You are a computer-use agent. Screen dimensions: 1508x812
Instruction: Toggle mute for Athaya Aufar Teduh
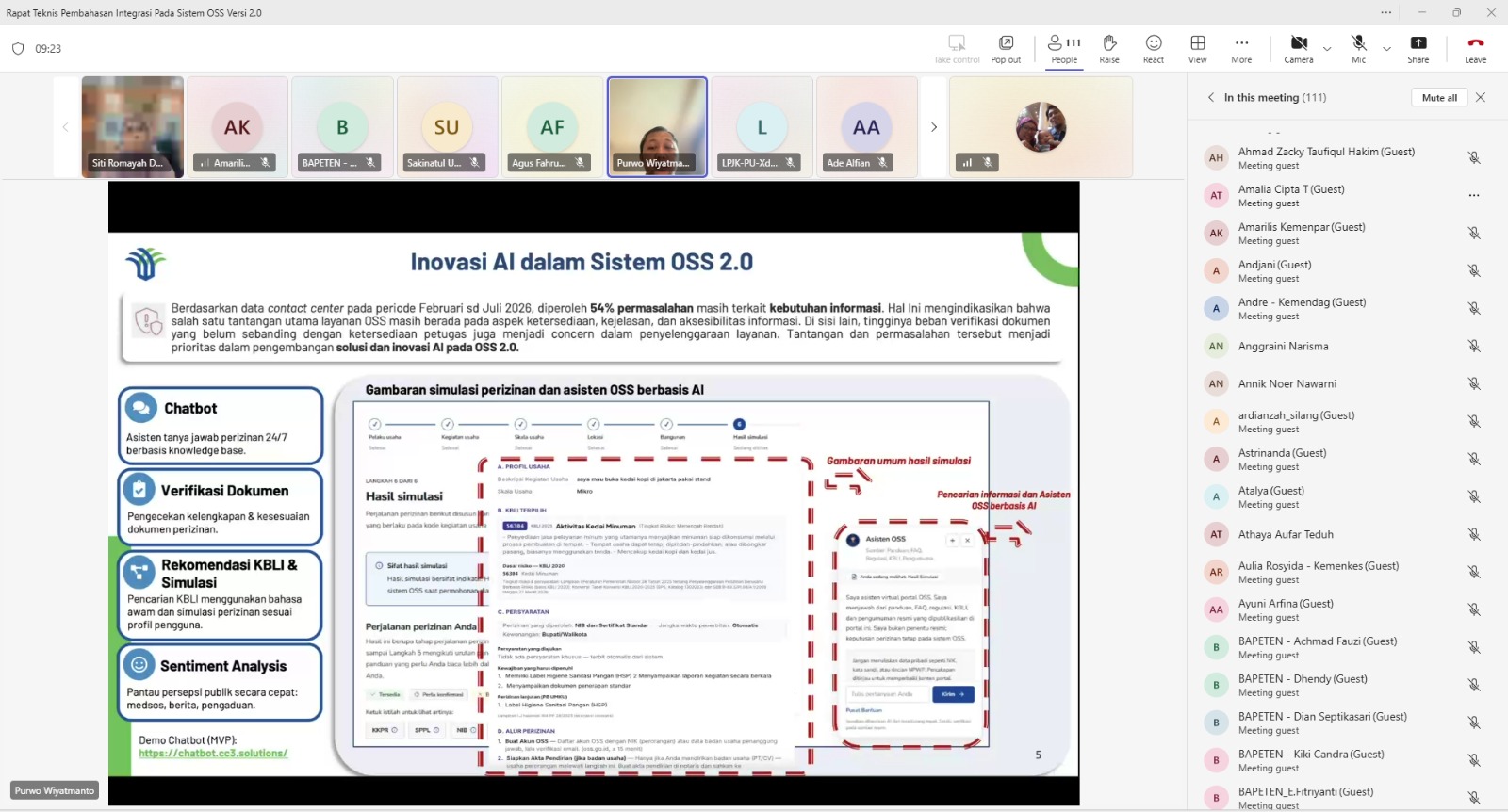point(1474,534)
